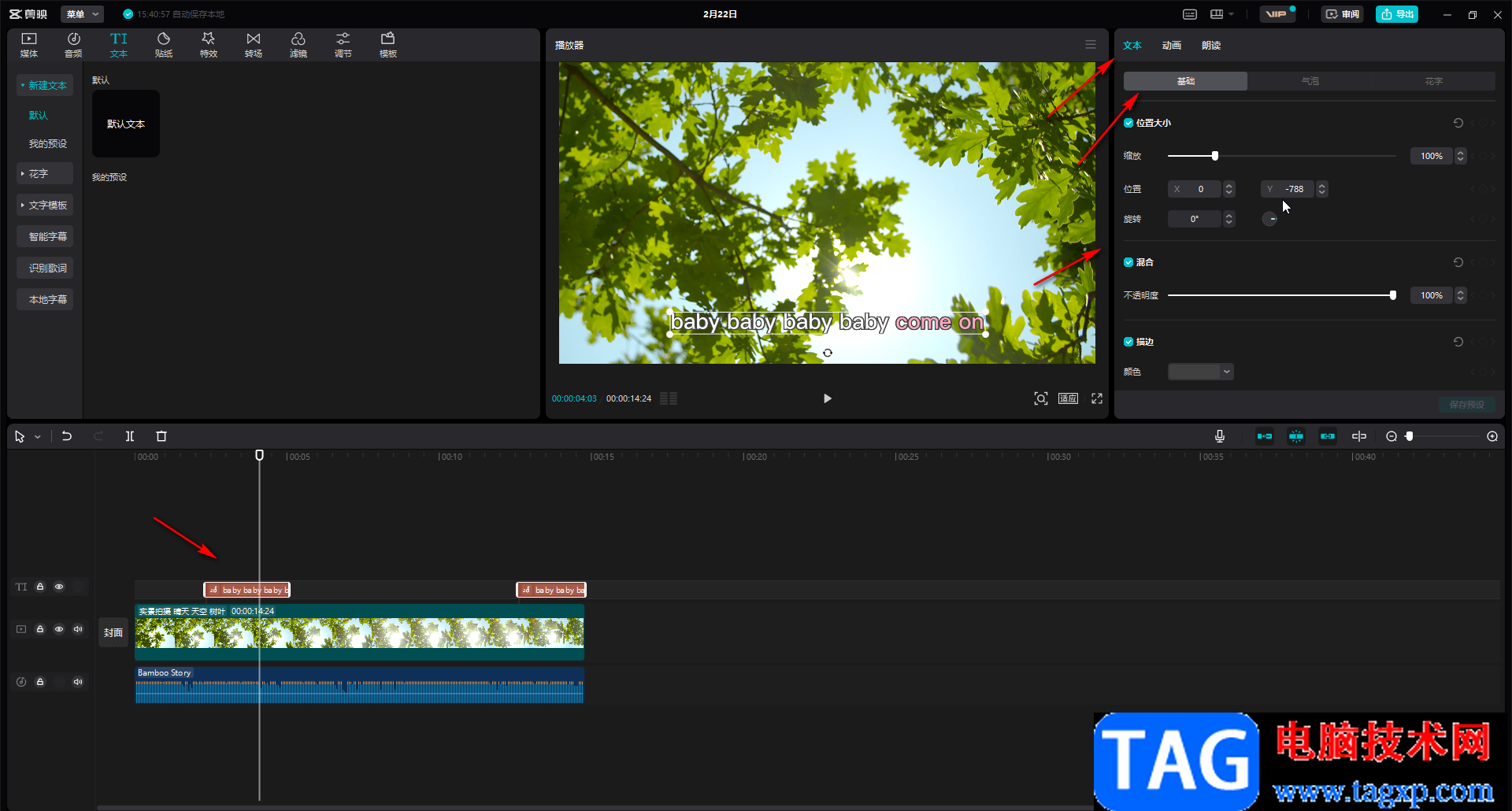The width and height of the screenshot is (1512, 811).
Task: Open 智能字幕 smart captions
Action: (45, 236)
